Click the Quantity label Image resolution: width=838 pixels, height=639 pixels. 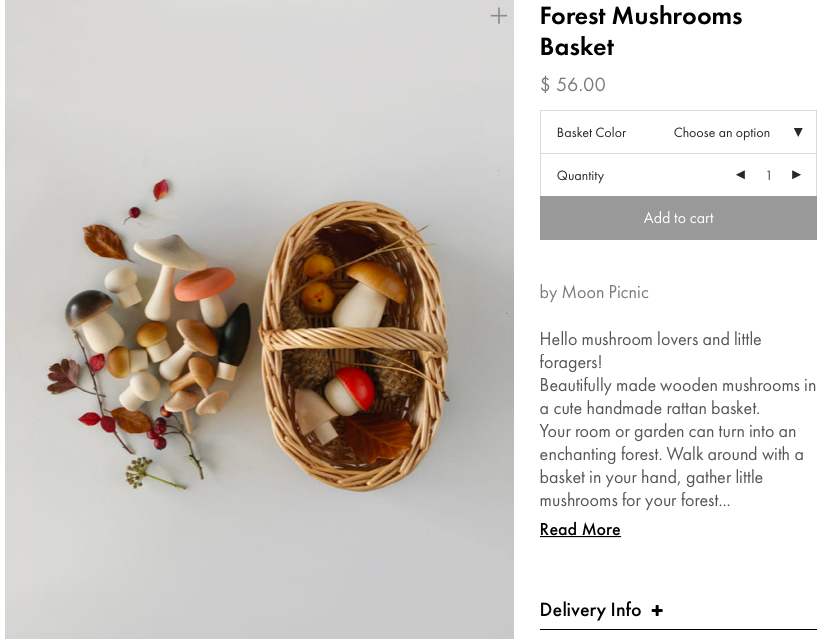coord(580,176)
